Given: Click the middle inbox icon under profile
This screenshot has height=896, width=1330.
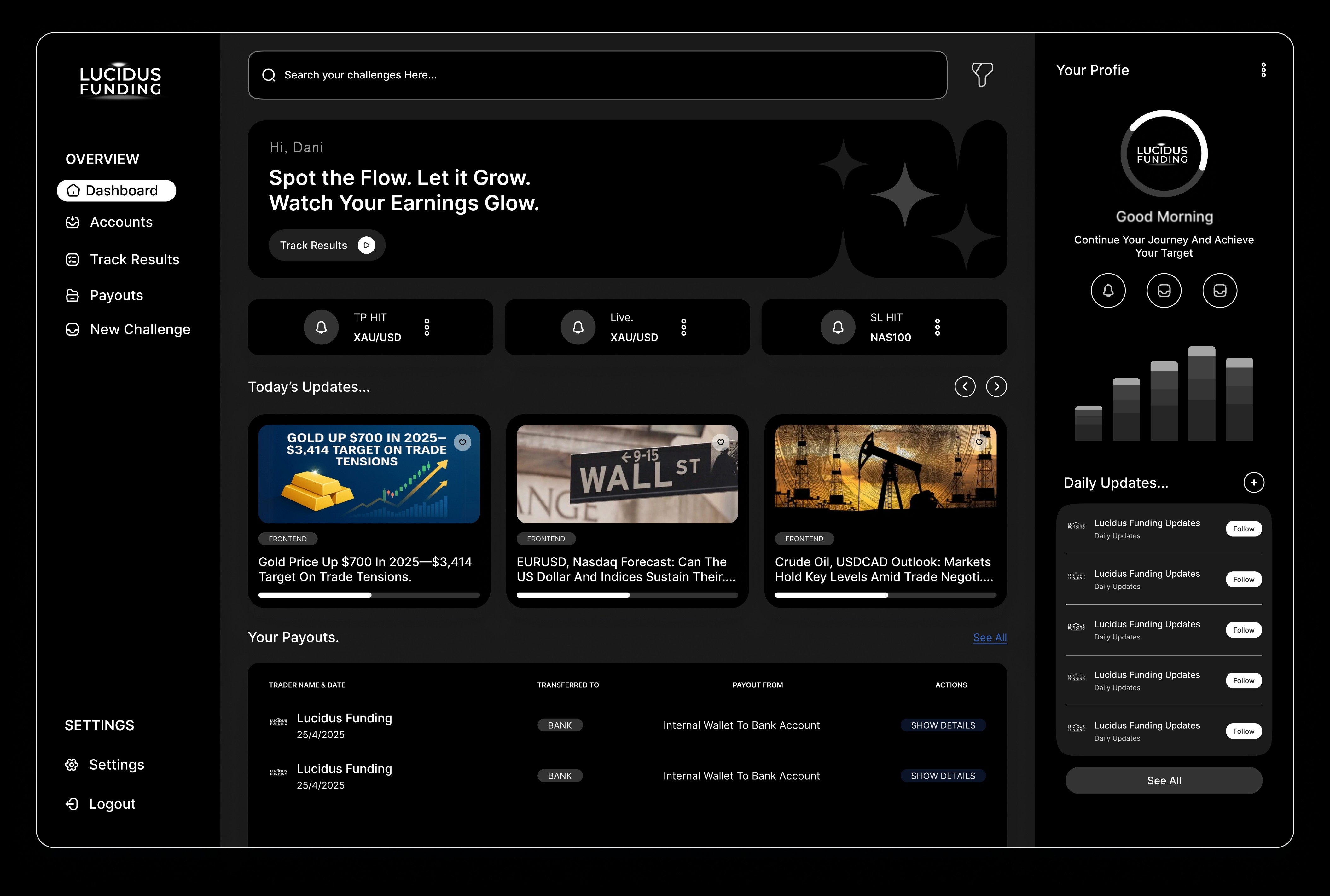Looking at the screenshot, I should point(1164,291).
